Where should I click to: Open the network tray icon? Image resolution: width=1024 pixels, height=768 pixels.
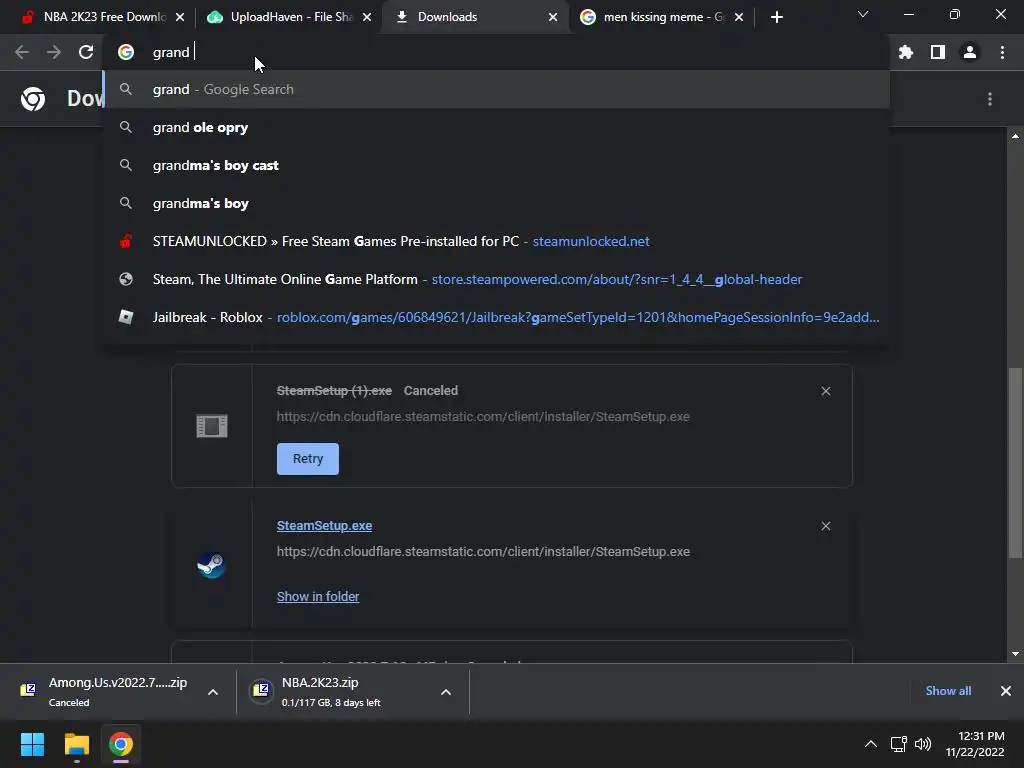tap(899, 744)
